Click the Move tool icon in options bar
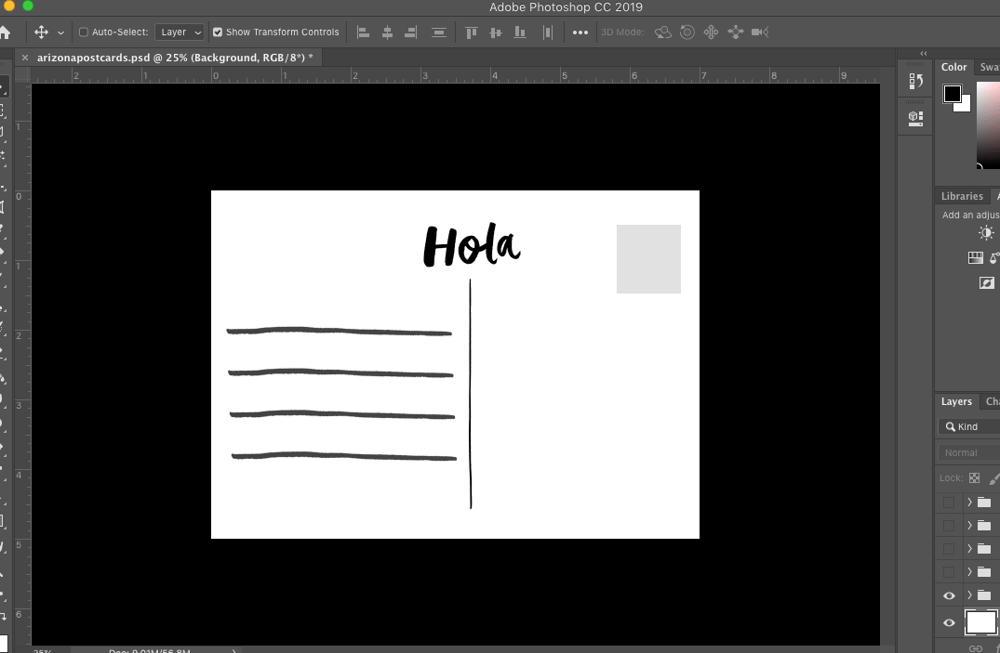 click(41, 32)
